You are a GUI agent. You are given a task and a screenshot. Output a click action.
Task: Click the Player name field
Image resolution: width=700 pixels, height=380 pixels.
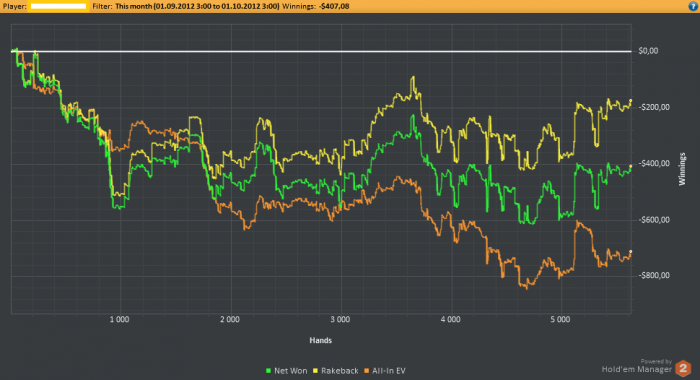(x=58, y=6)
